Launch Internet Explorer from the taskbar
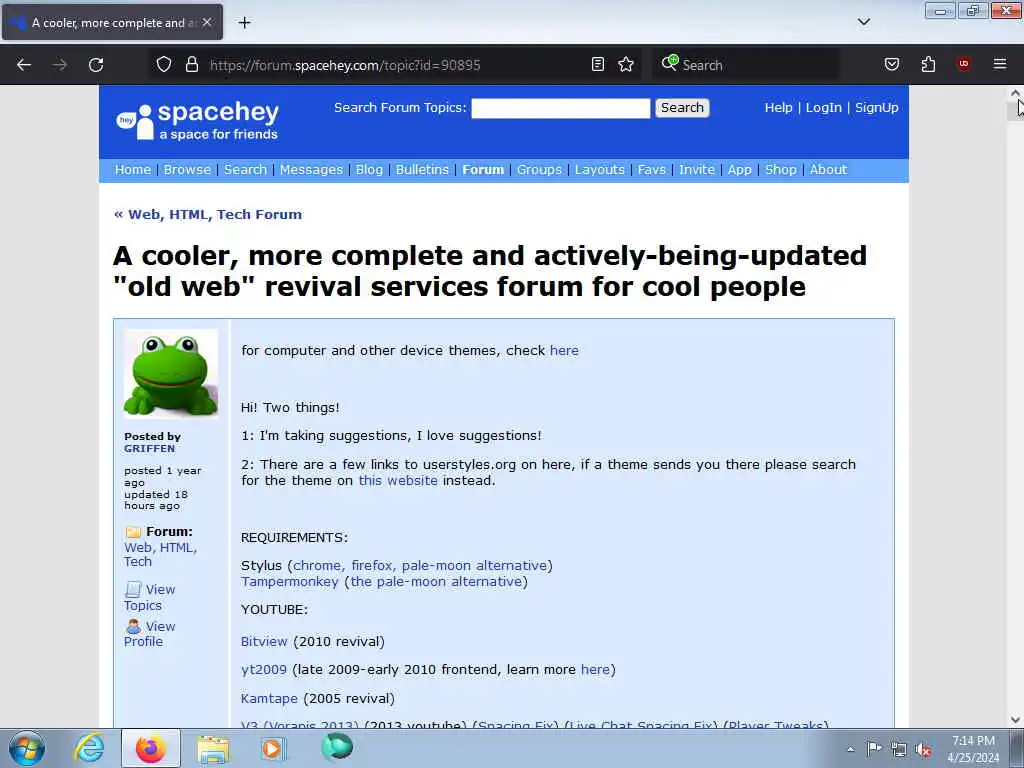Viewport: 1024px width, 768px height. click(x=89, y=748)
